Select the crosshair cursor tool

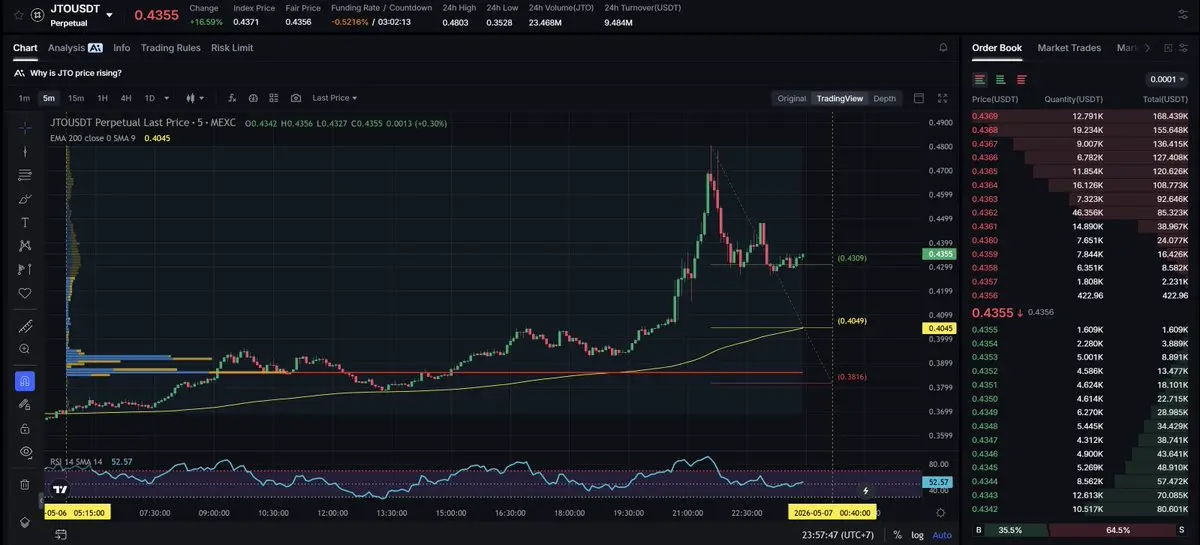pyautogui.click(x=25, y=128)
